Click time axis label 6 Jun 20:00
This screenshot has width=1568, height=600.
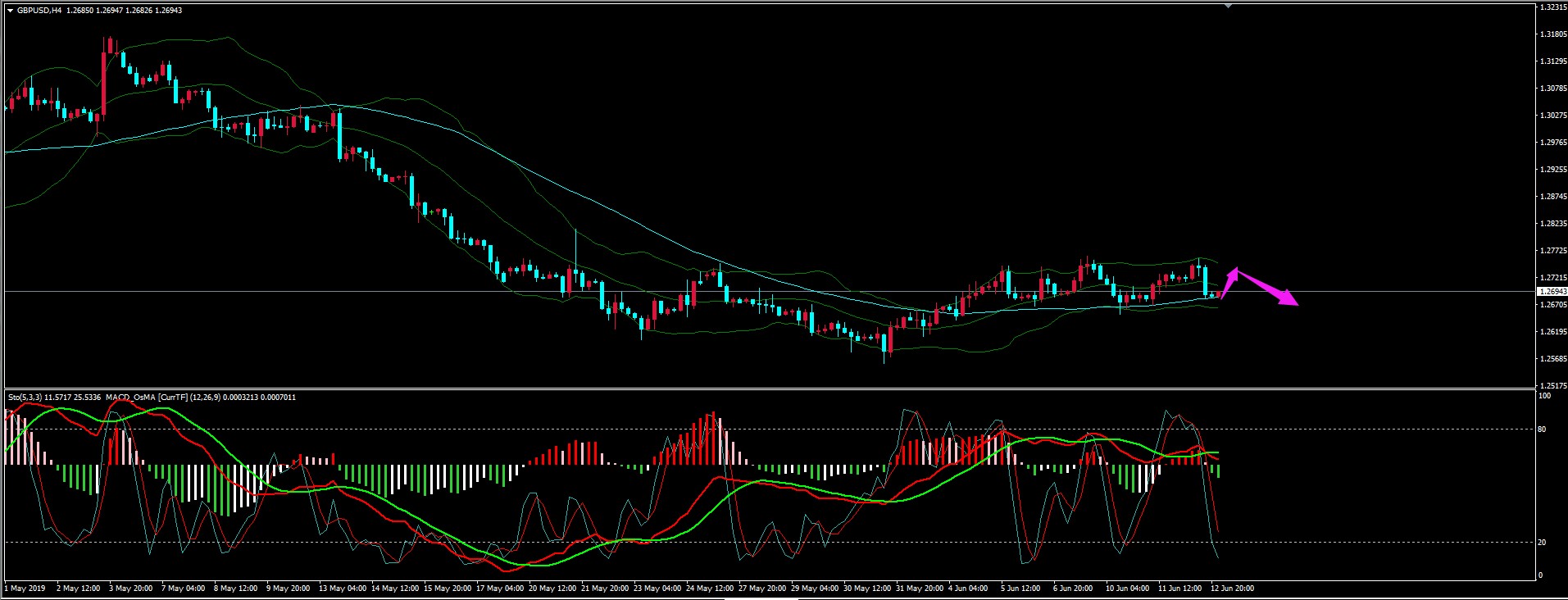pos(1073,589)
